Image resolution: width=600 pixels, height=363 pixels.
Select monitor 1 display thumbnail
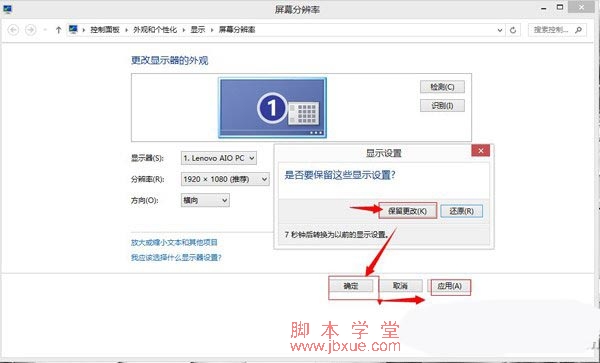(x=272, y=107)
